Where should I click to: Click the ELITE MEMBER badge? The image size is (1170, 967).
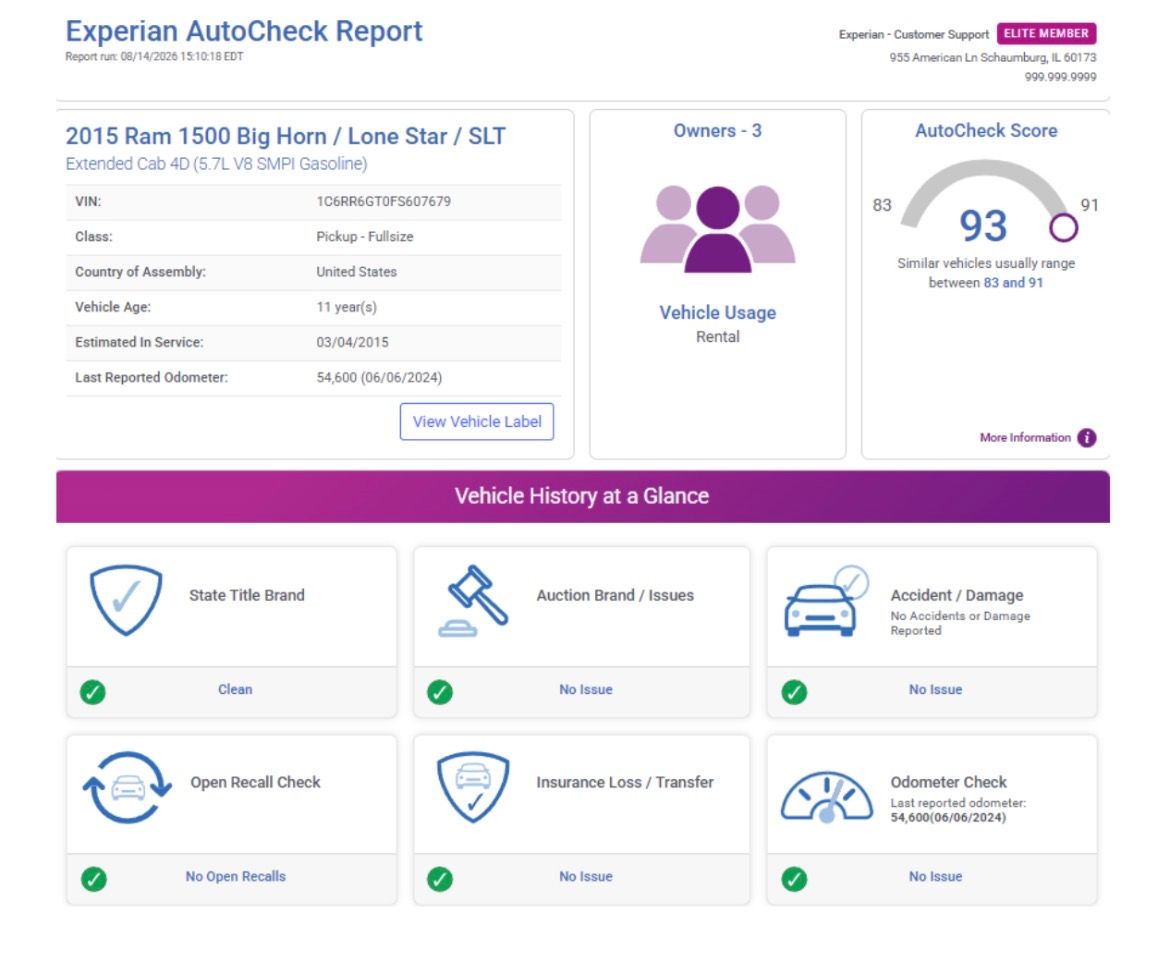tap(1045, 34)
